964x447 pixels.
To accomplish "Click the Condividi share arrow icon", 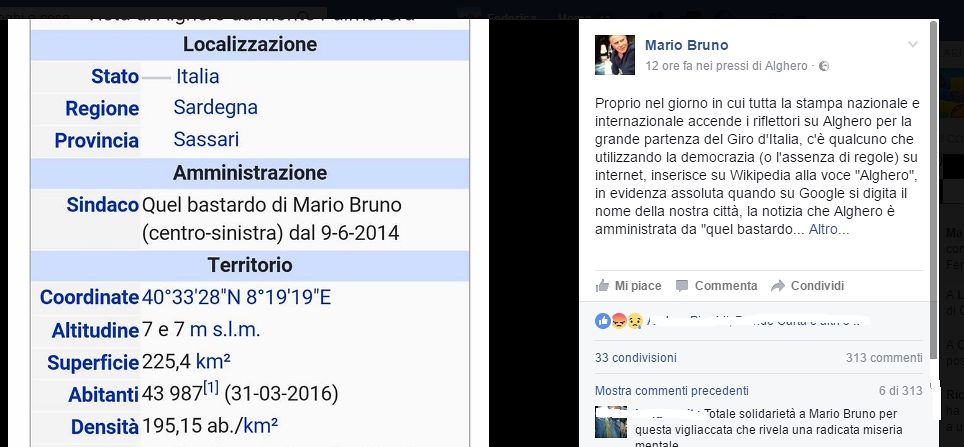I will pos(778,286).
